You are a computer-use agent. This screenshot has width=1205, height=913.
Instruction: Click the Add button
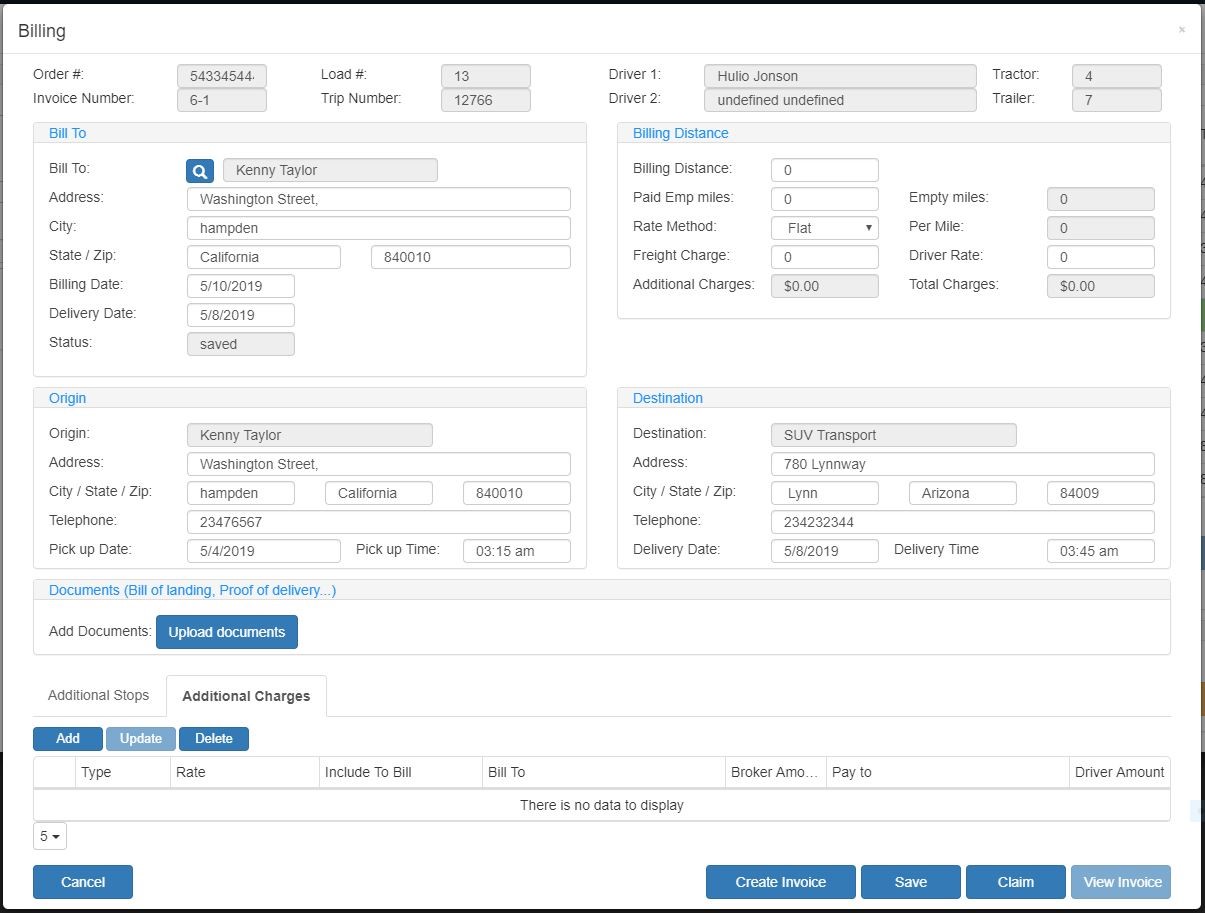[68, 739]
